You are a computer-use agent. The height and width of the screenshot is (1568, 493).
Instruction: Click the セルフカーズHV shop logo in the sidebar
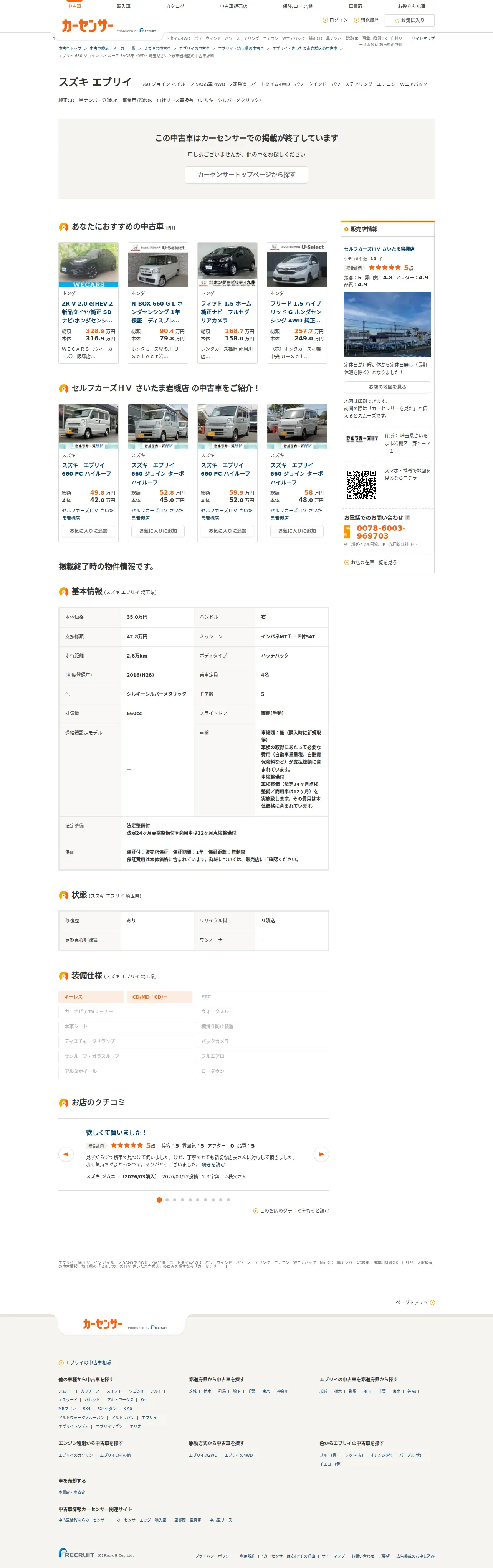[x=362, y=438]
